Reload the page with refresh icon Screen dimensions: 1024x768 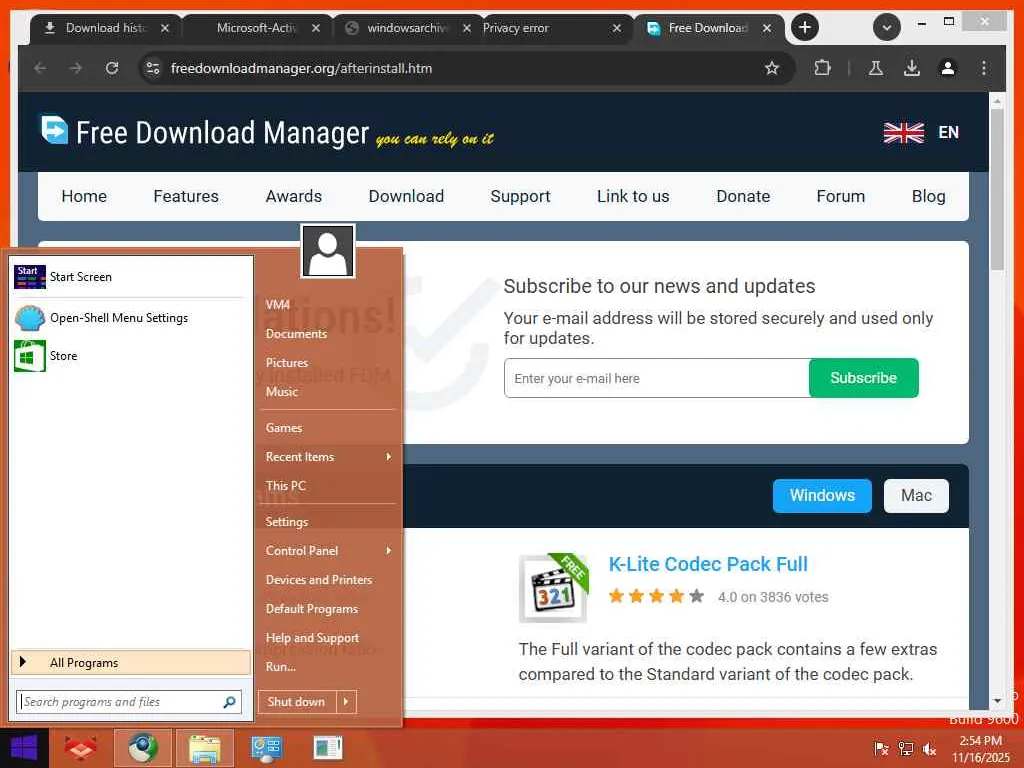pyautogui.click(x=112, y=68)
